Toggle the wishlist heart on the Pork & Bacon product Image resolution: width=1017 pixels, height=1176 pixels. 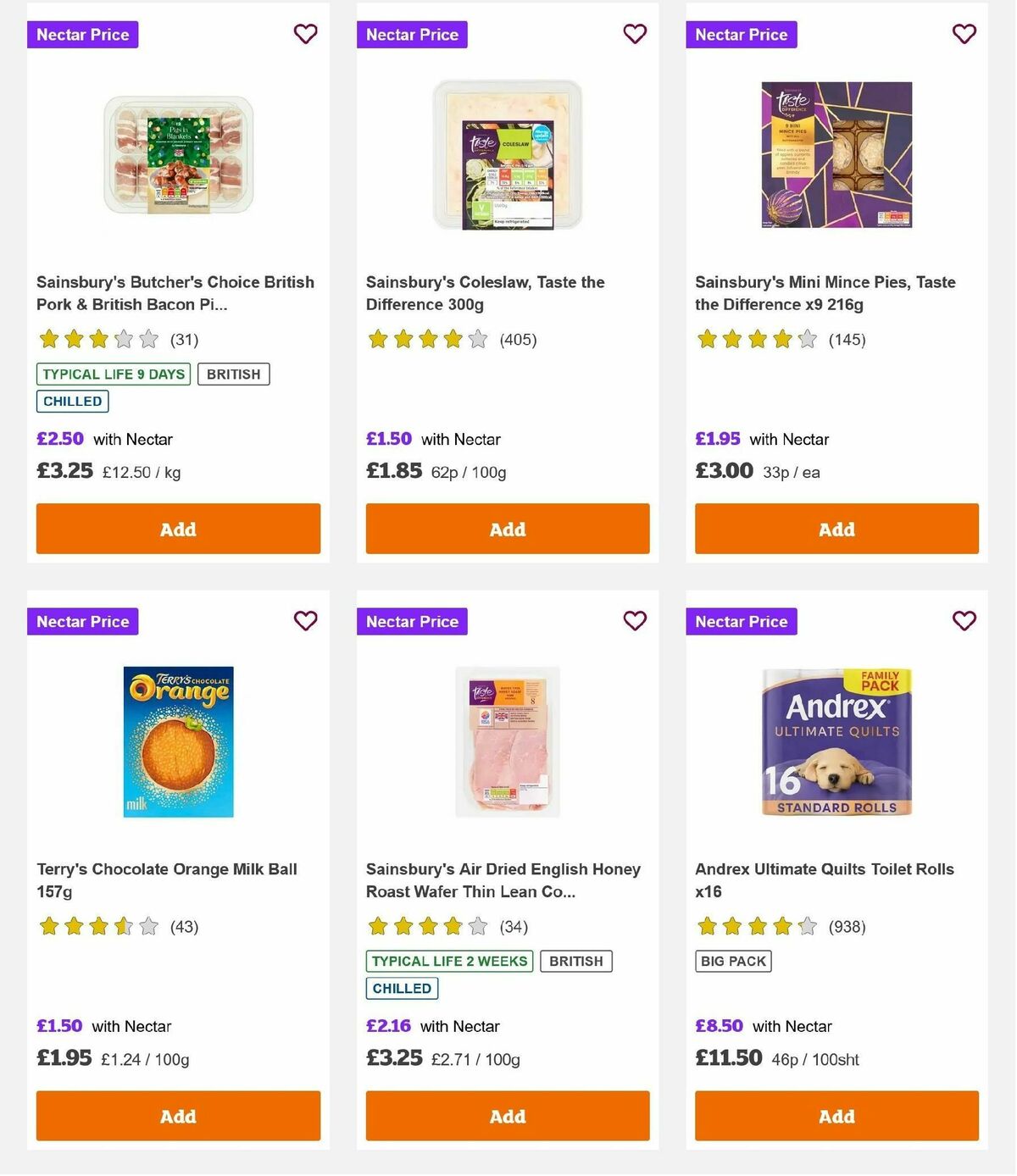coord(305,34)
